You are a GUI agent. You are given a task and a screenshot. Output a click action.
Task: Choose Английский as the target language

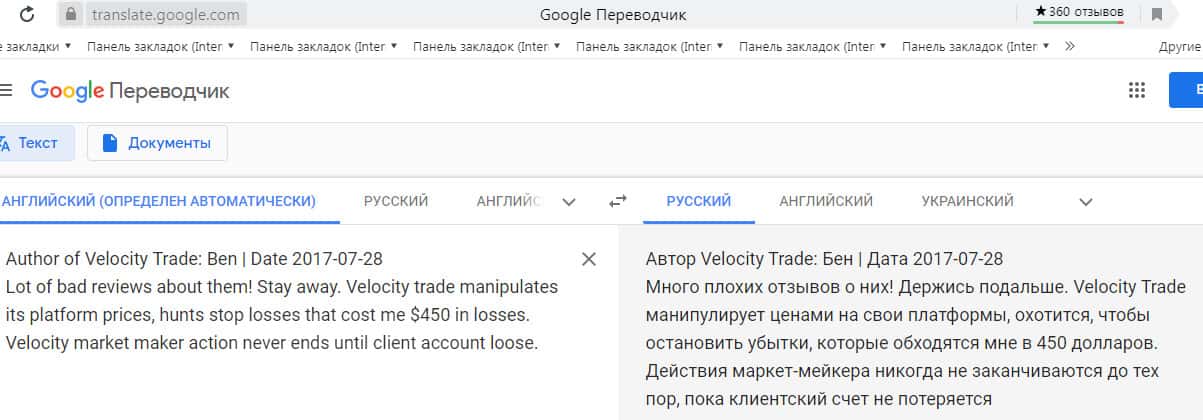pos(826,201)
